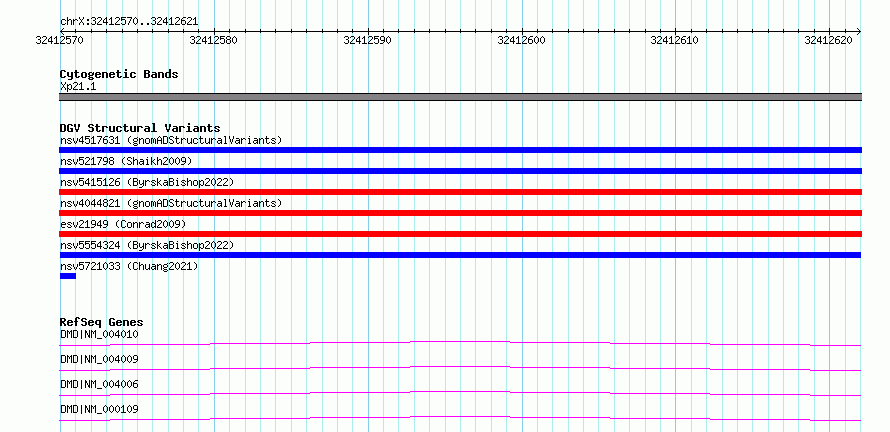This screenshot has height=432, width=890.
Task: Select ruler position 32412610
Action: coord(675,40)
